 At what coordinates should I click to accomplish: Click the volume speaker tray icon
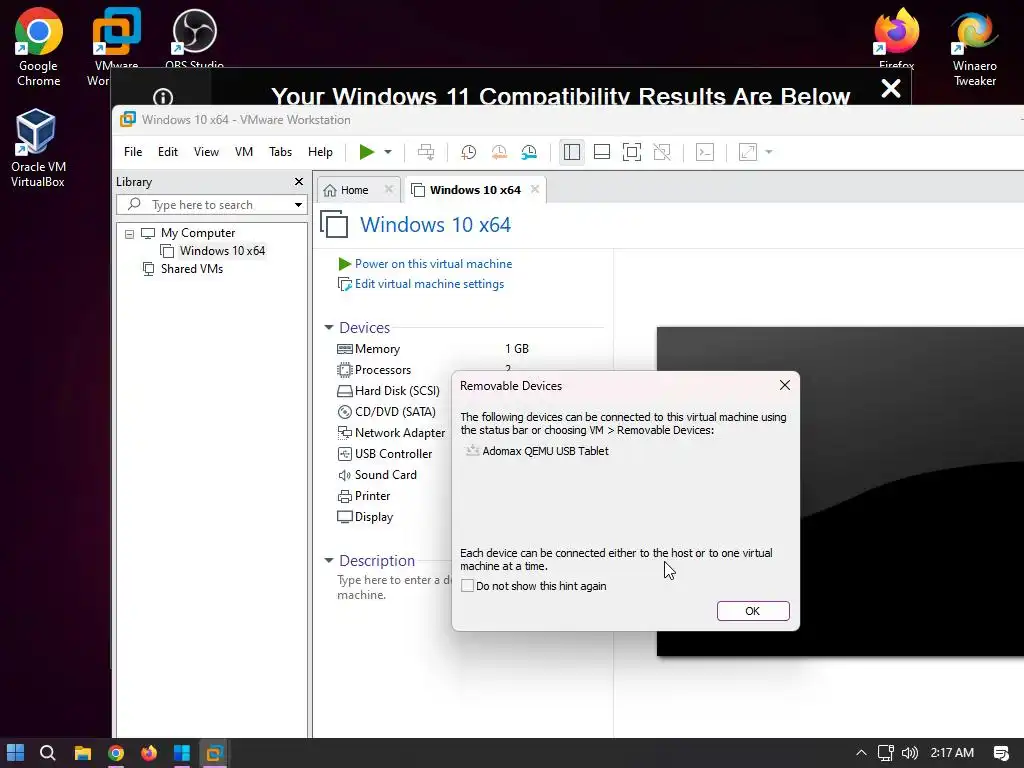click(x=910, y=753)
